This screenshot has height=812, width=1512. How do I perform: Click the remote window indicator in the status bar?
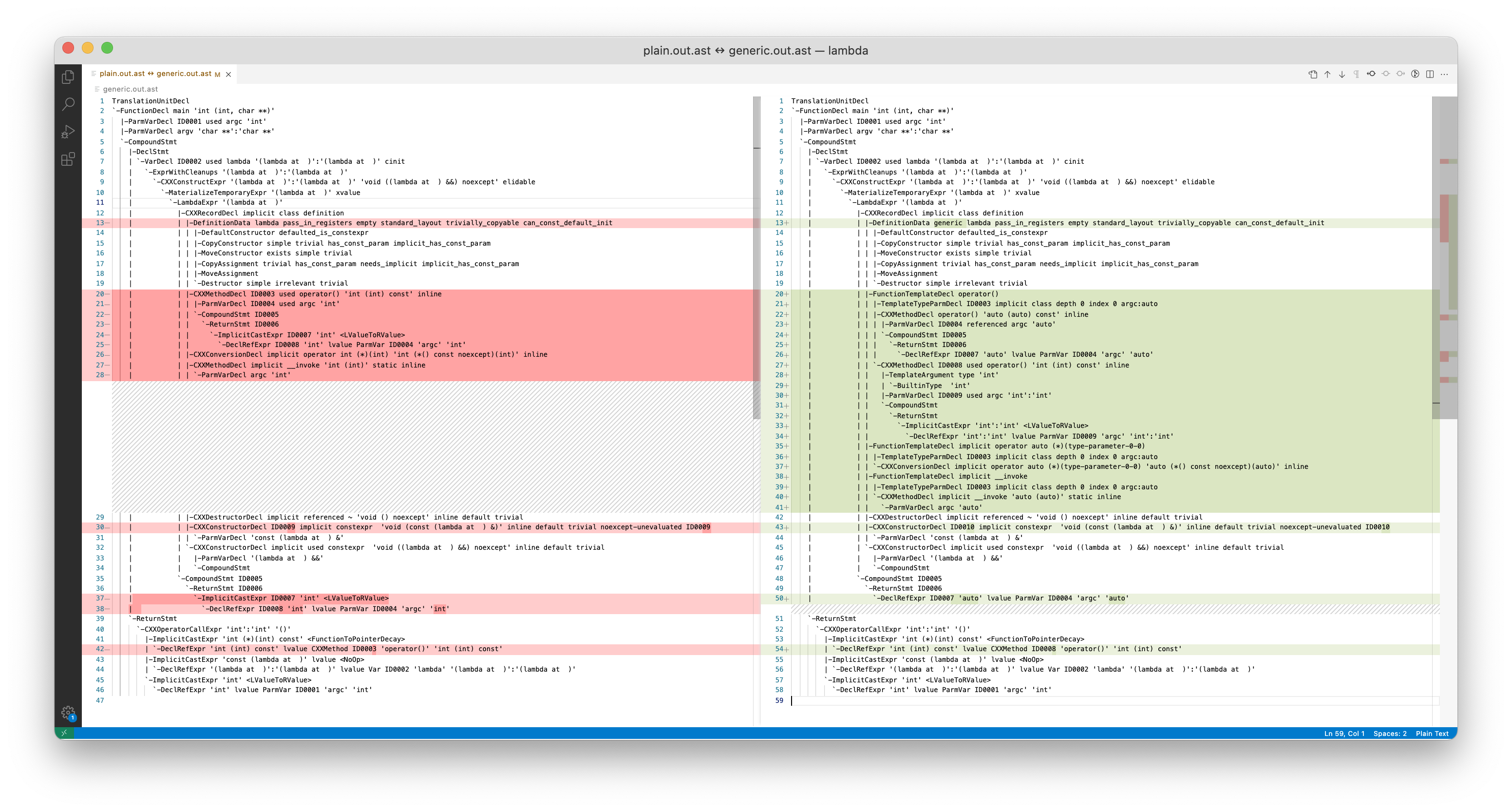[x=64, y=734]
